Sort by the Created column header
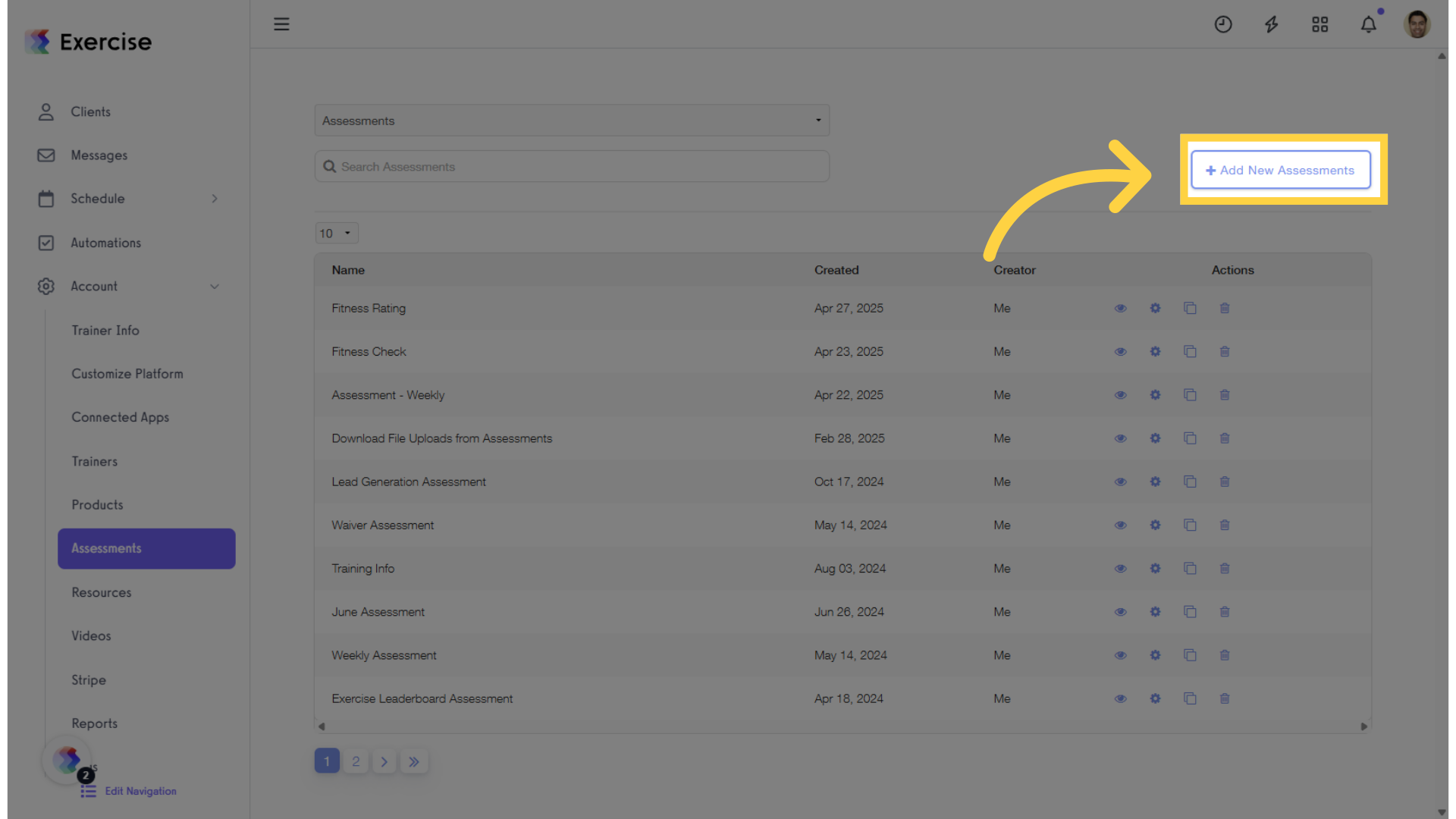Viewport: 1456px width, 819px height. pos(836,270)
